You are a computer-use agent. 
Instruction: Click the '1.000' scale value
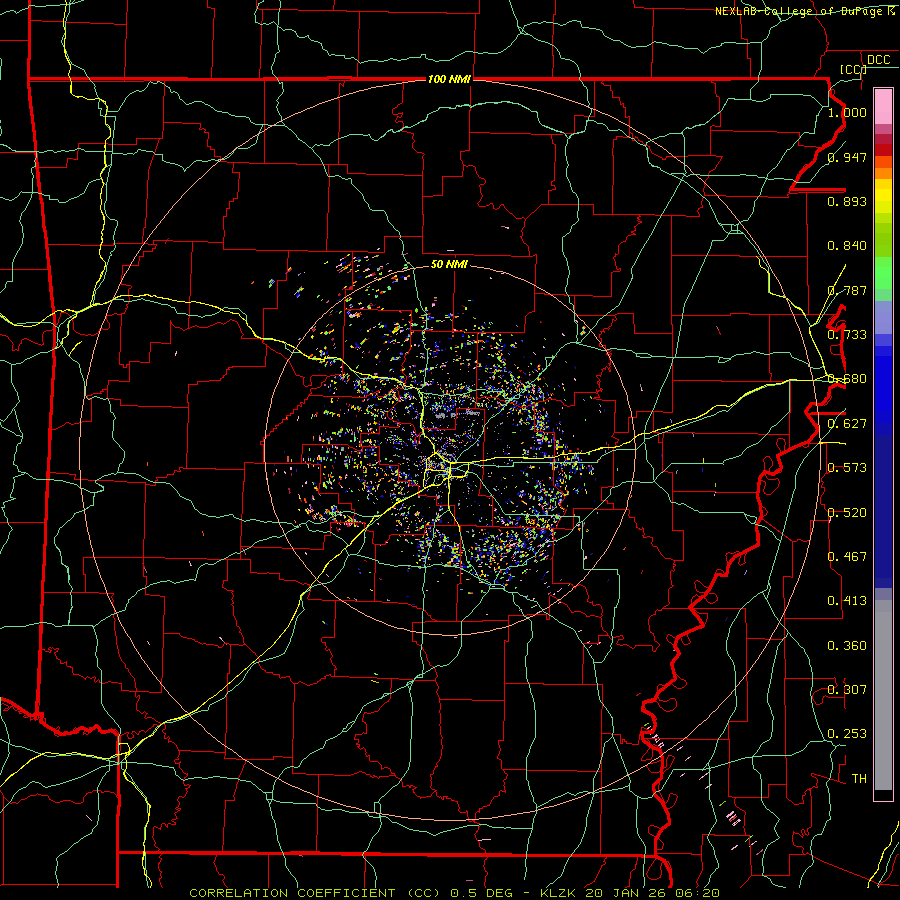point(847,112)
